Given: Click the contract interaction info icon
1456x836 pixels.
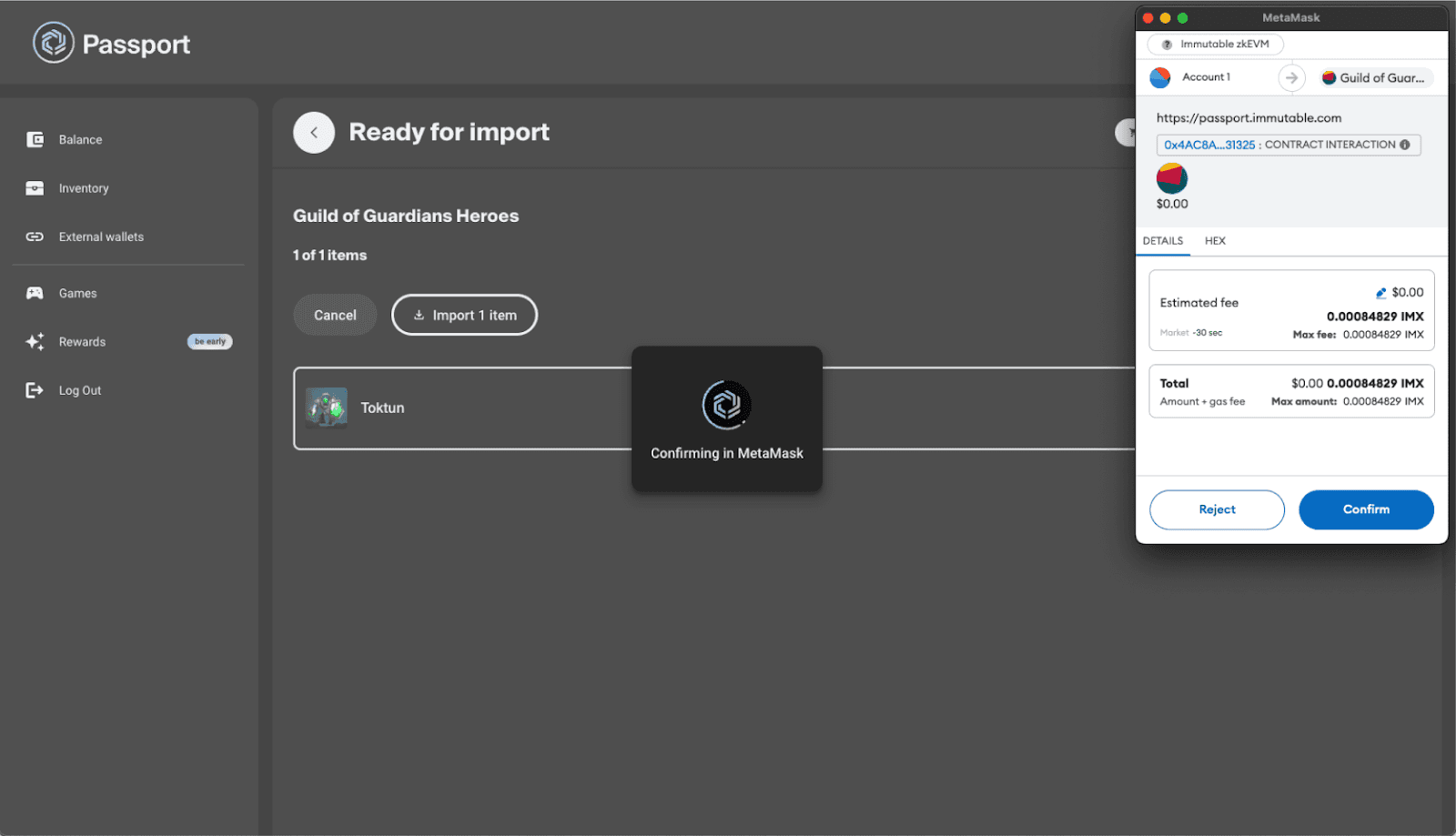Looking at the screenshot, I should 1403,145.
